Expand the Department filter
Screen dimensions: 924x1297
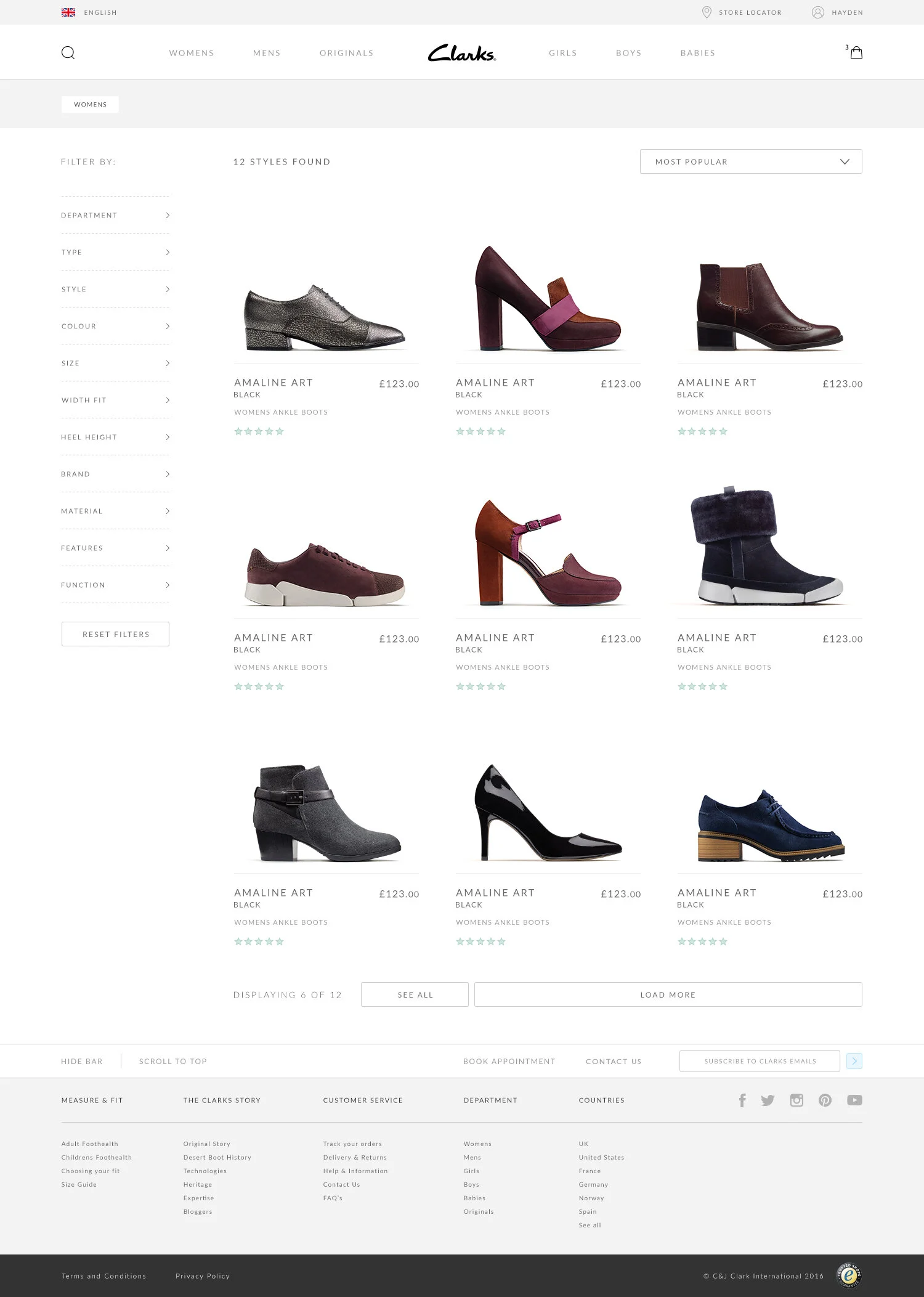115,215
